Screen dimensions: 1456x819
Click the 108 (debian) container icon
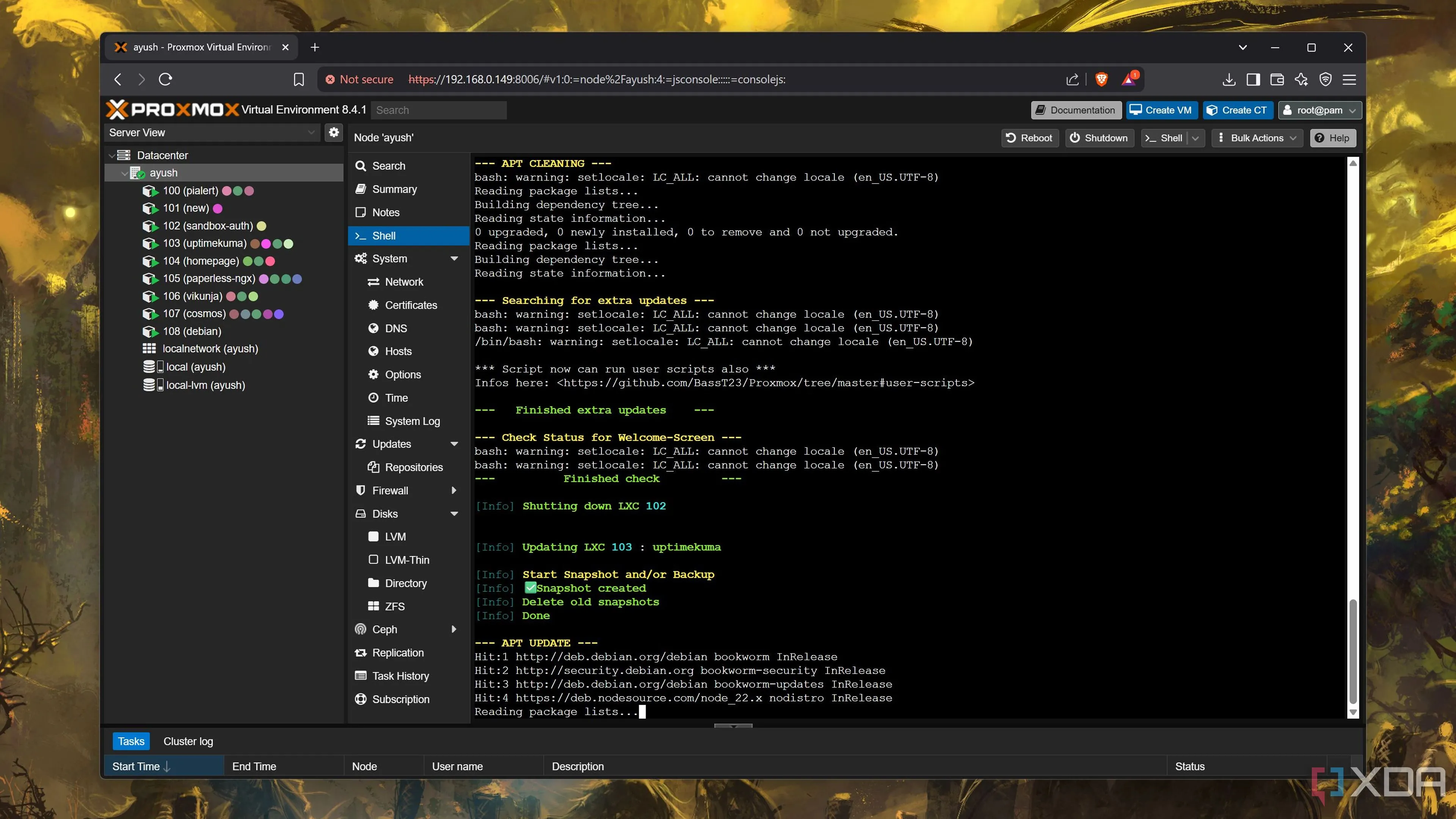click(150, 331)
